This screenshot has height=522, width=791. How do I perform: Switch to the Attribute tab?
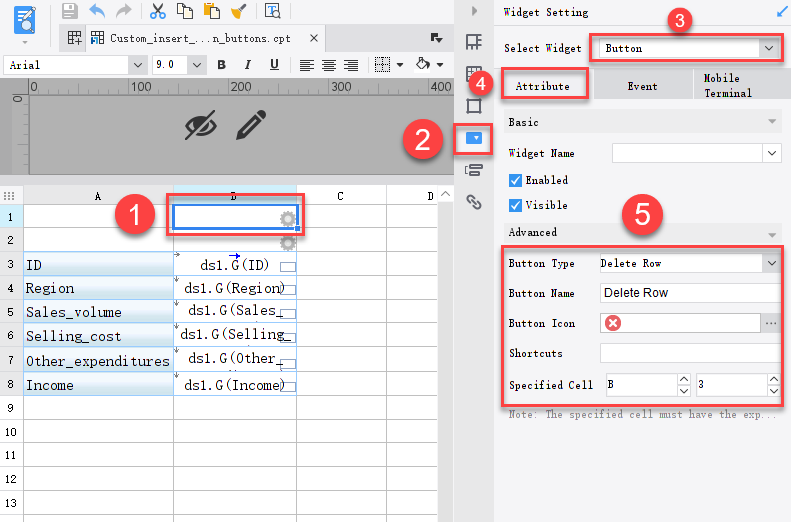pos(544,86)
